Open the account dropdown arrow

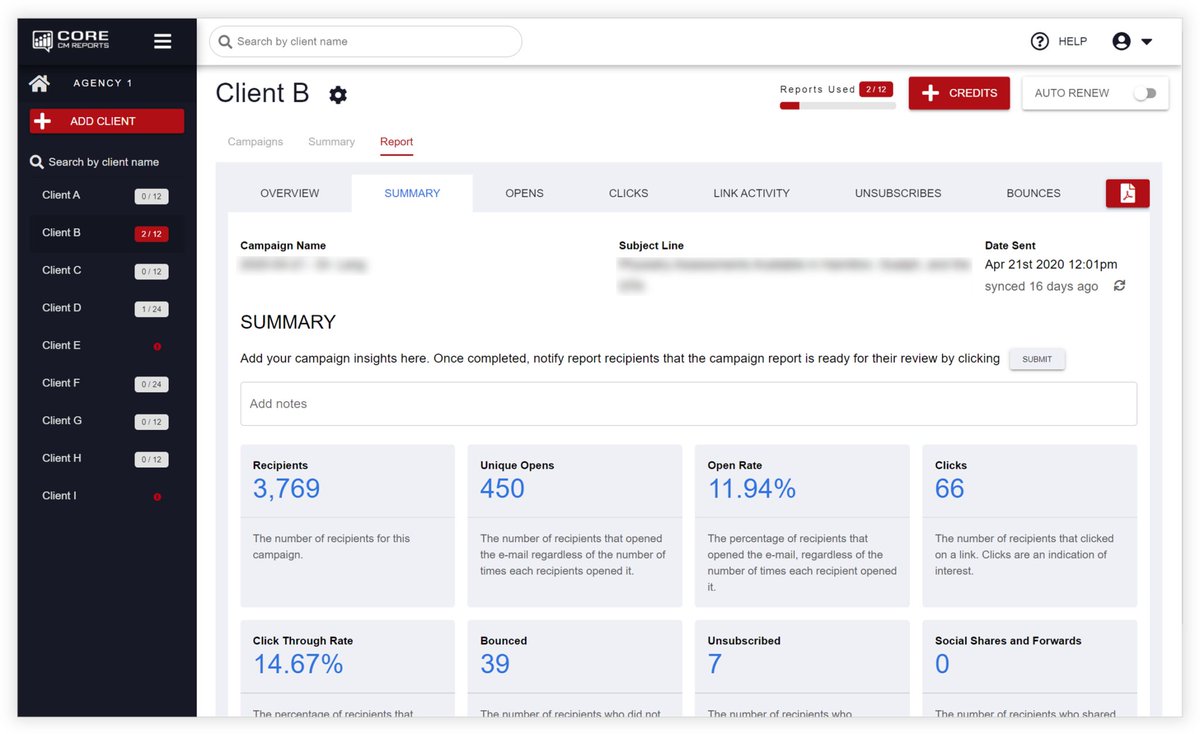click(1148, 41)
